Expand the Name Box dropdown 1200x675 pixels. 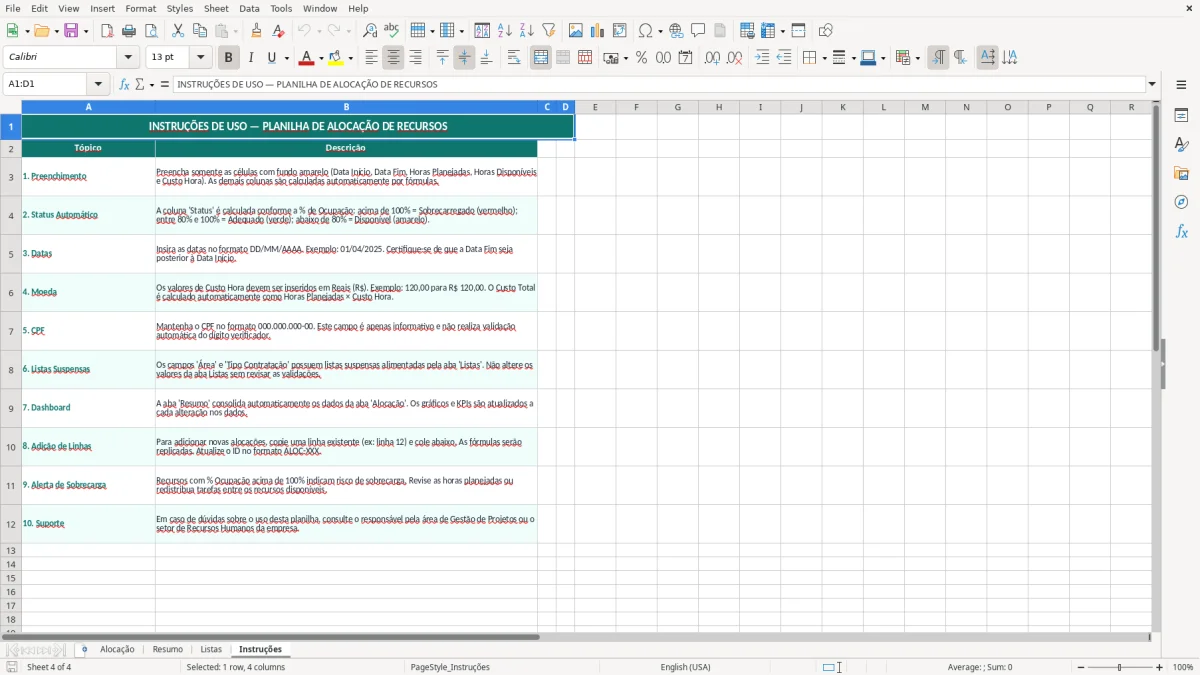pos(98,84)
